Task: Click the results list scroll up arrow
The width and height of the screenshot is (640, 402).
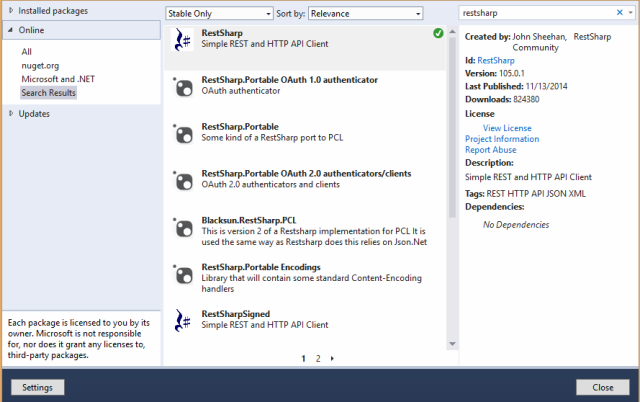Action: 452,31
